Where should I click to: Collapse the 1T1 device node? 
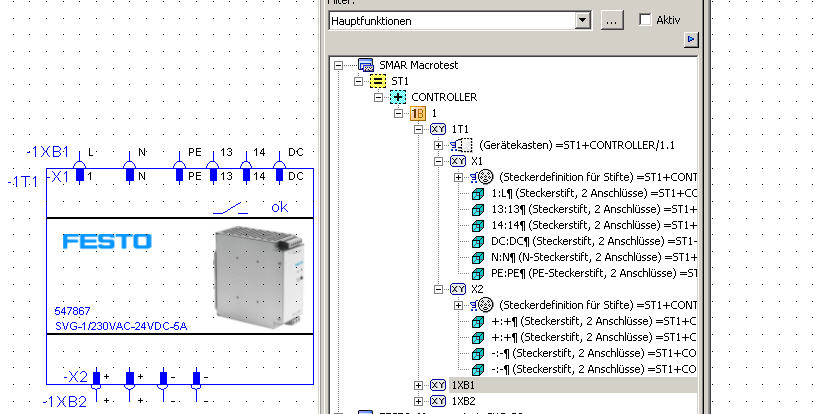click(418, 129)
